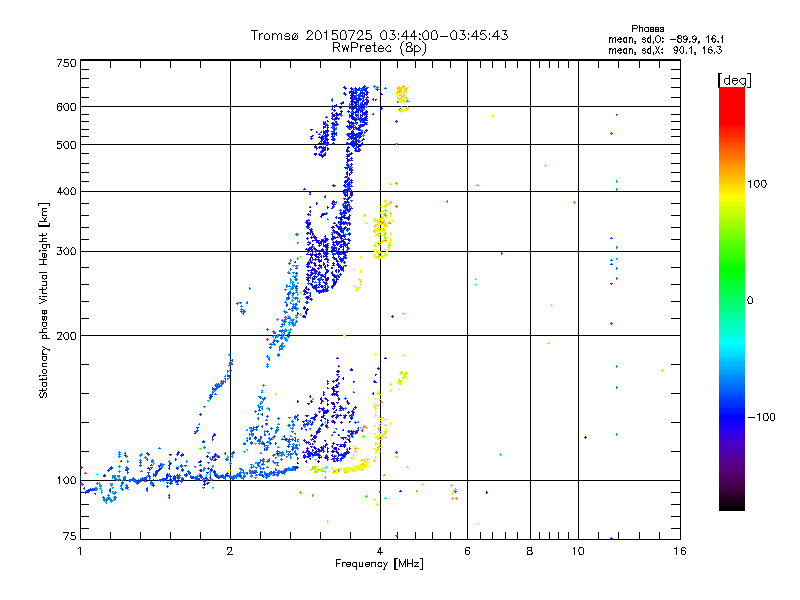
Task: Click the y-axis tick label '300'
Action: 67,251
